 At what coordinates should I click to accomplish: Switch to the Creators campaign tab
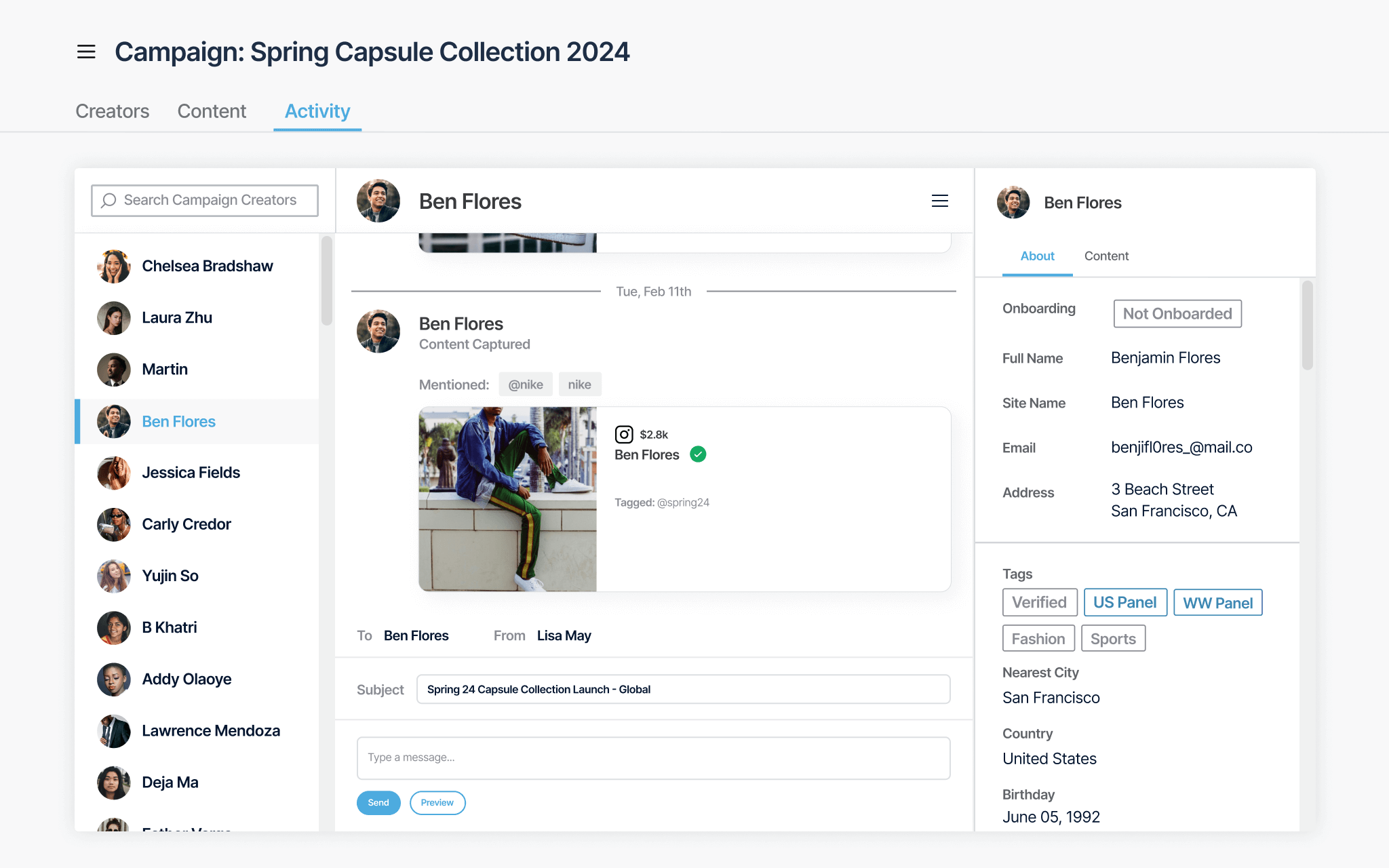pyautogui.click(x=111, y=112)
